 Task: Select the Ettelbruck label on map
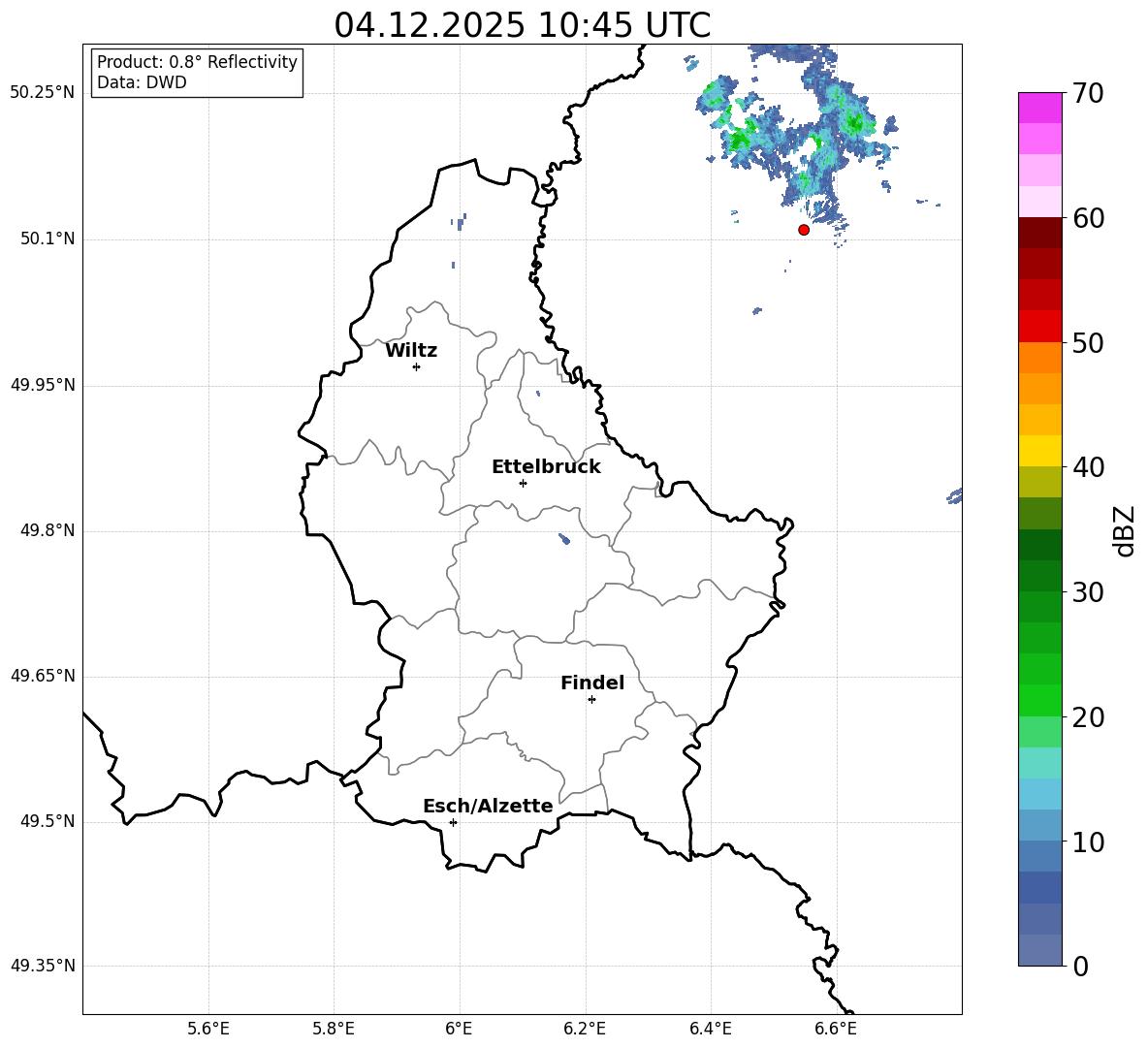coord(546,467)
